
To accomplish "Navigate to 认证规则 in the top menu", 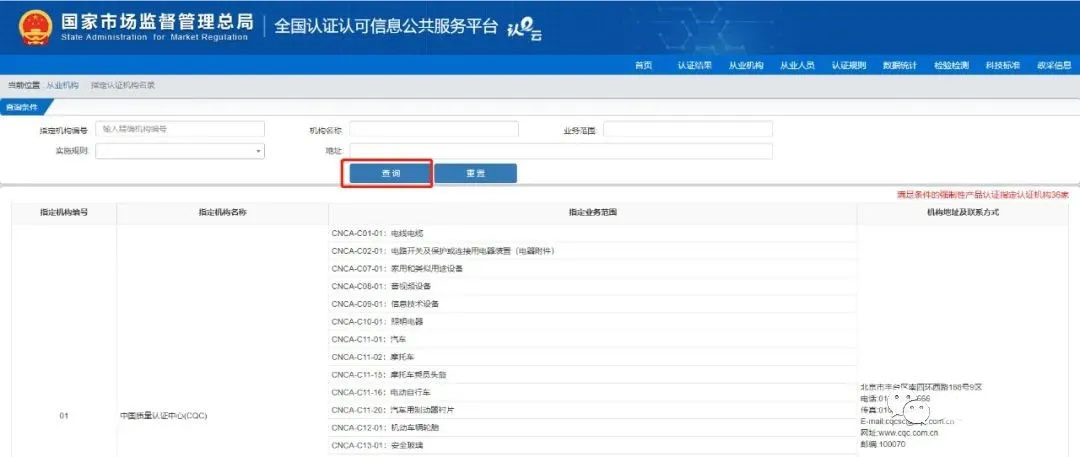I will [x=848, y=65].
